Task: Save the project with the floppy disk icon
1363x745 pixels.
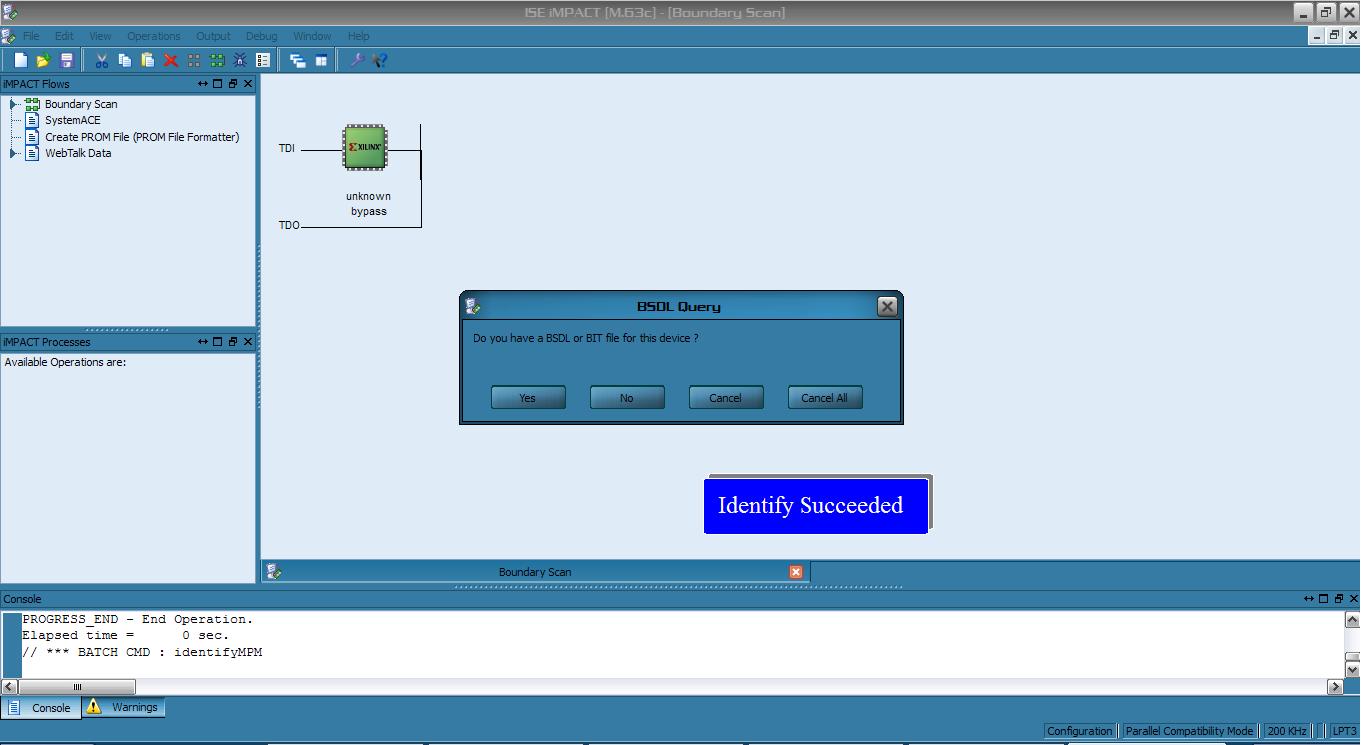Action: [x=67, y=60]
